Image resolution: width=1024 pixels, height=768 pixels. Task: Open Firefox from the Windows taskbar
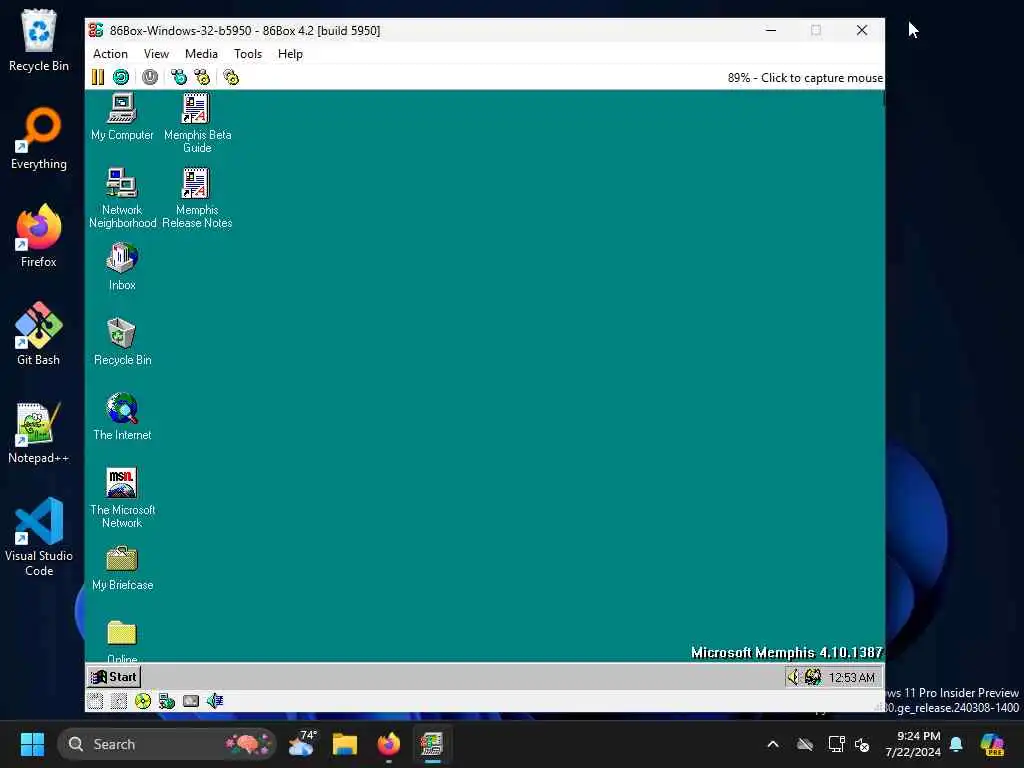pos(389,744)
